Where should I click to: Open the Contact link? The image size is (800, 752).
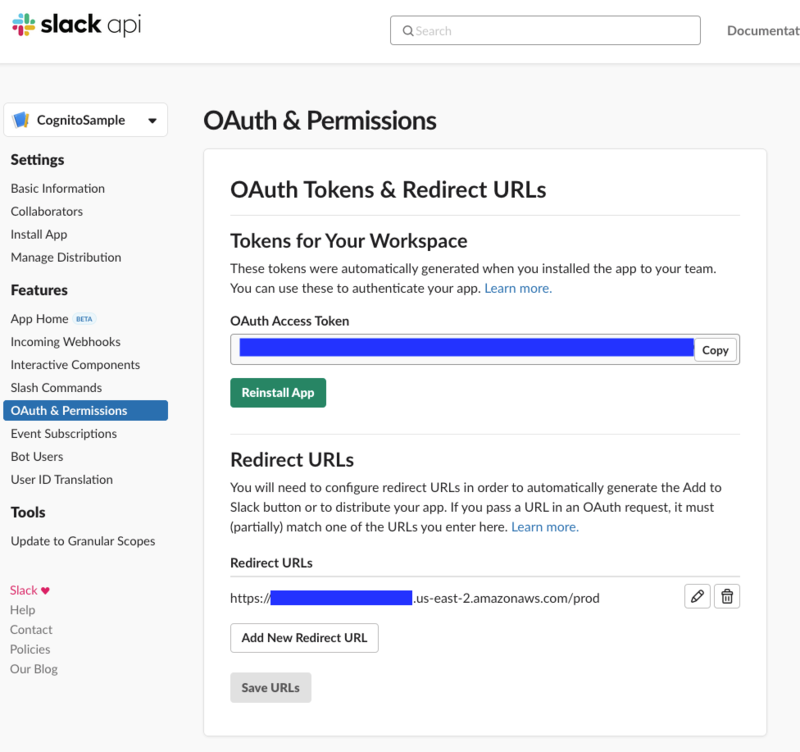click(31, 630)
